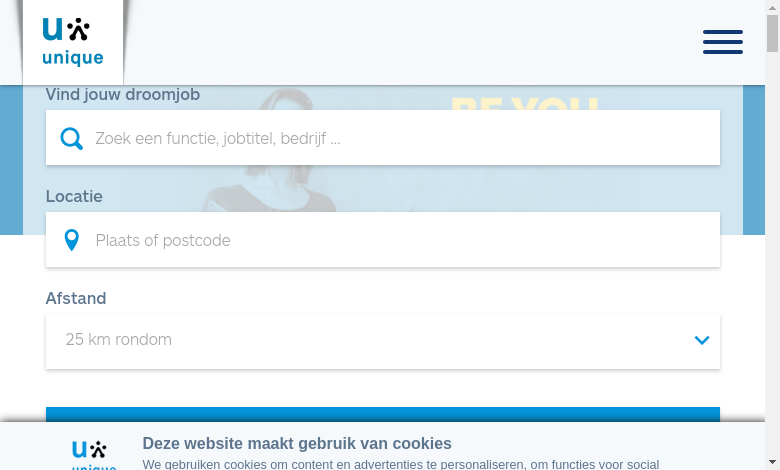Click the Unique logo in cookie banner
The width and height of the screenshot is (780, 470).
94,455
